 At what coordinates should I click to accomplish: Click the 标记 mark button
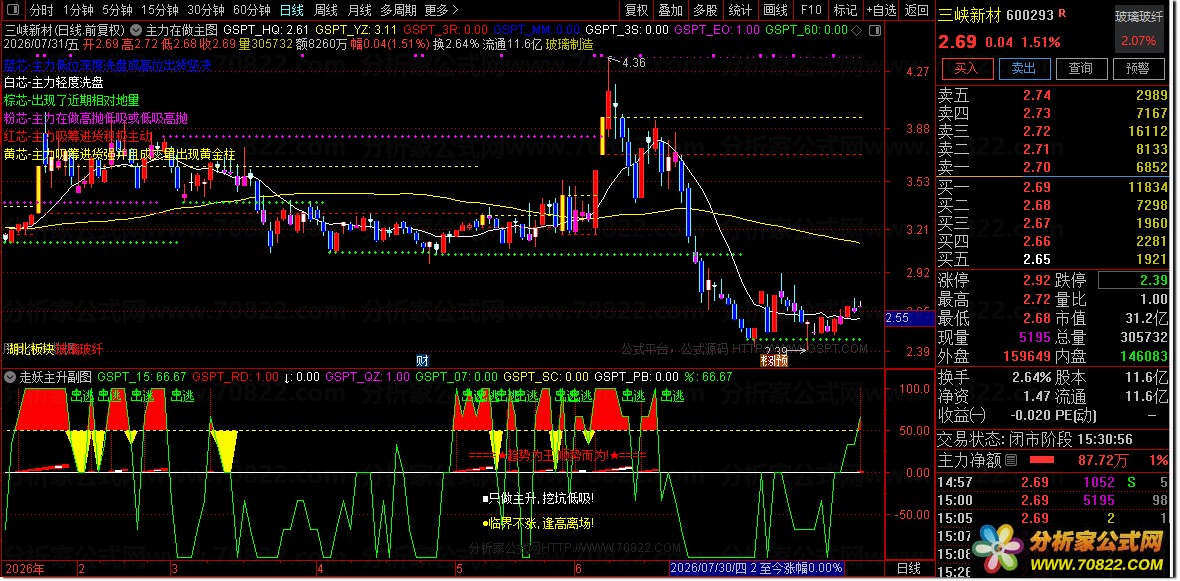[x=846, y=11]
